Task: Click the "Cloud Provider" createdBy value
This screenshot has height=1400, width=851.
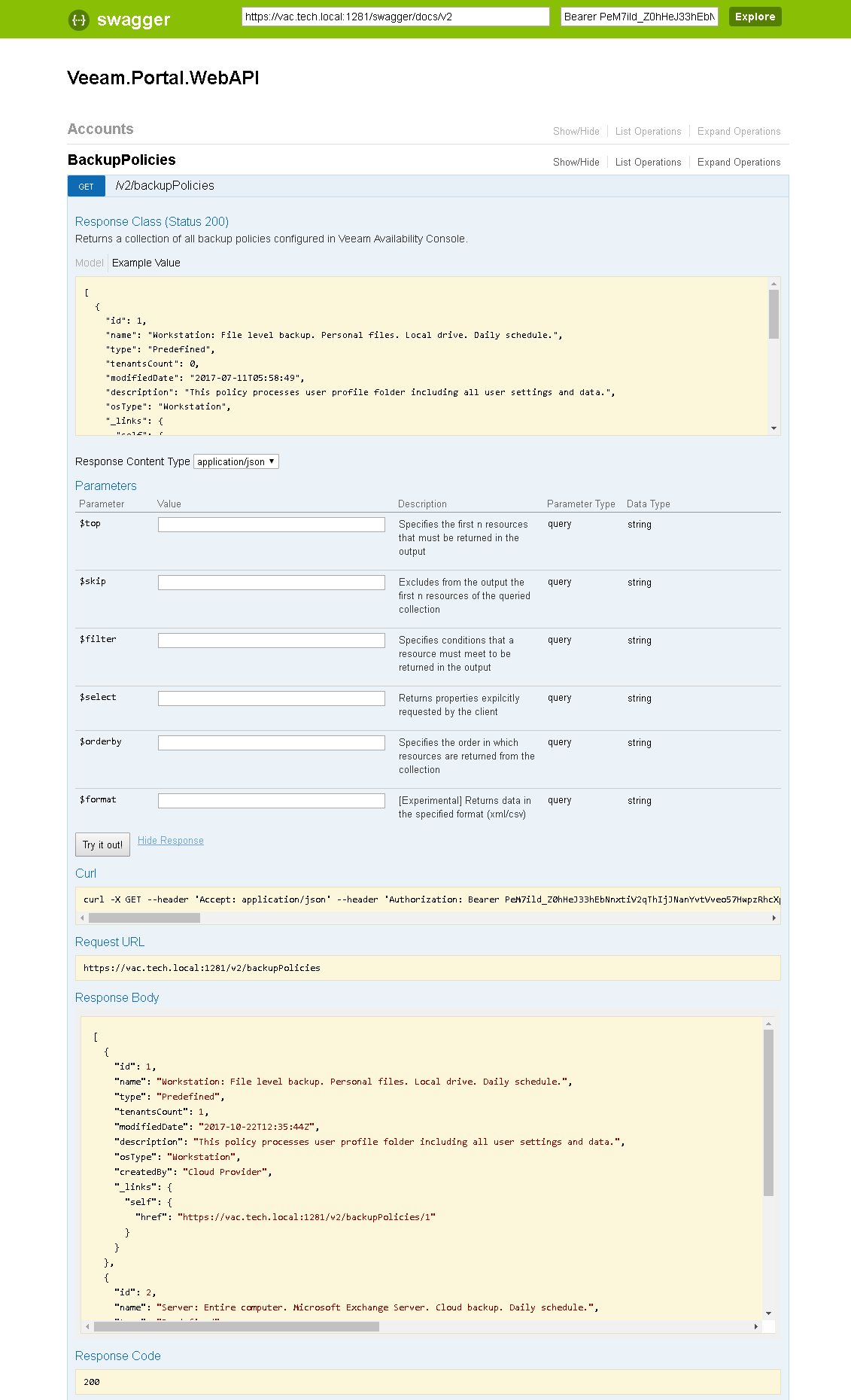Action: point(226,1172)
